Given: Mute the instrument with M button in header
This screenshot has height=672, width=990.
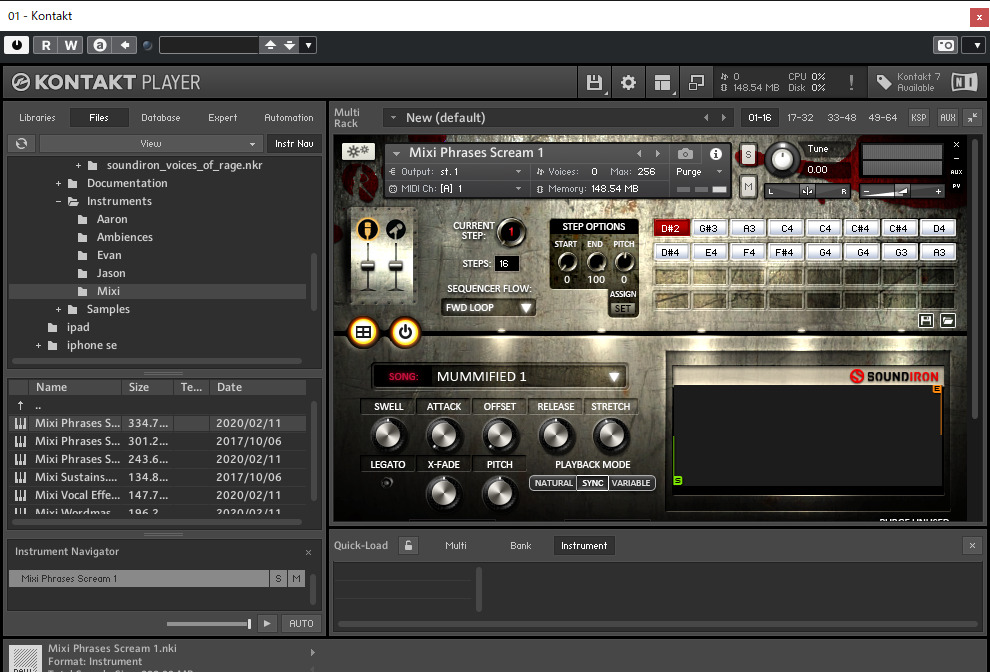Looking at the screenshot, I should [748, 186].
